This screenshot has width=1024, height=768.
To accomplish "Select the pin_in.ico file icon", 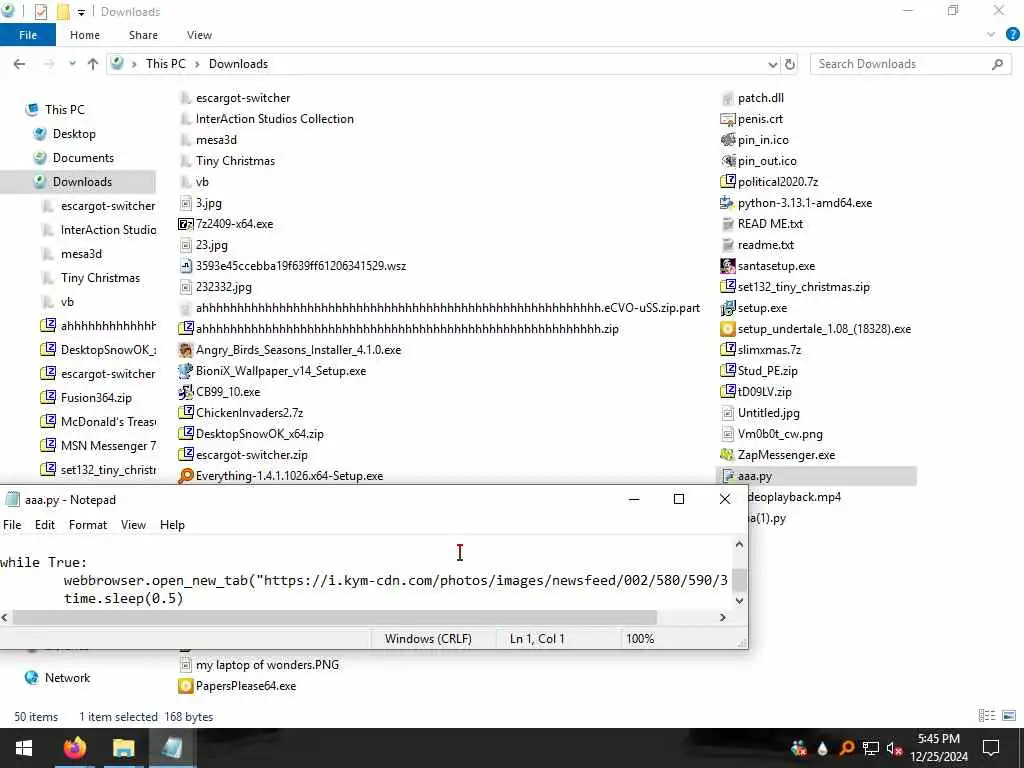I will pyautogui.click(x=728, y=140).
